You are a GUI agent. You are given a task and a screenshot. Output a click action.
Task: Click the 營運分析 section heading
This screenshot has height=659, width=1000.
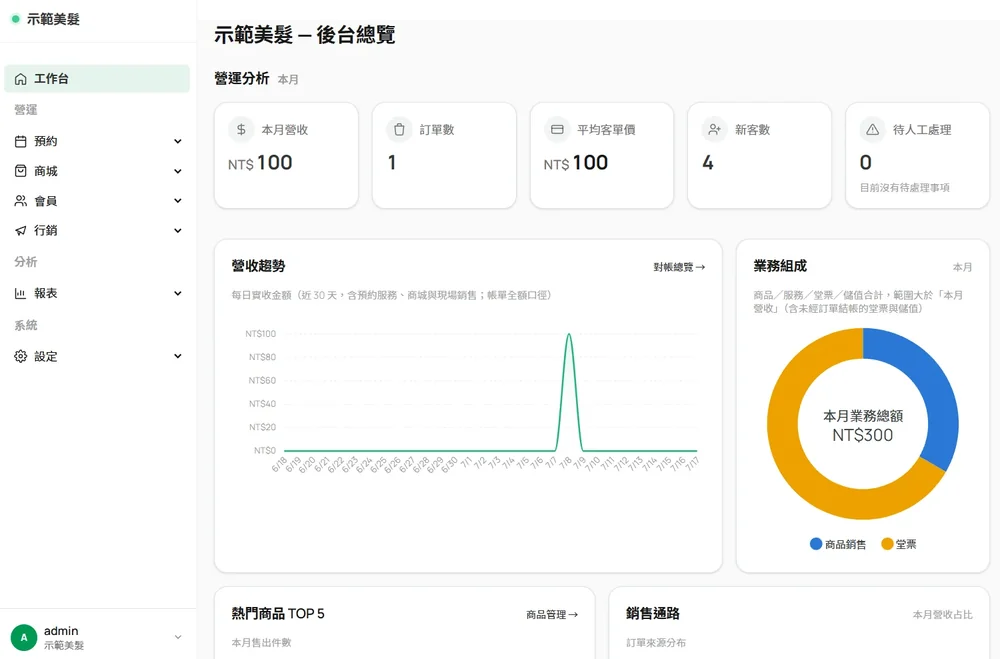(242, 78)
